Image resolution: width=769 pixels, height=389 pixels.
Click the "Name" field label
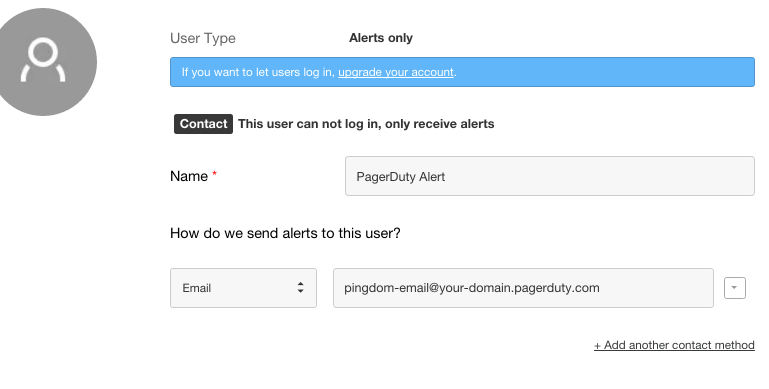click(189, 176)
